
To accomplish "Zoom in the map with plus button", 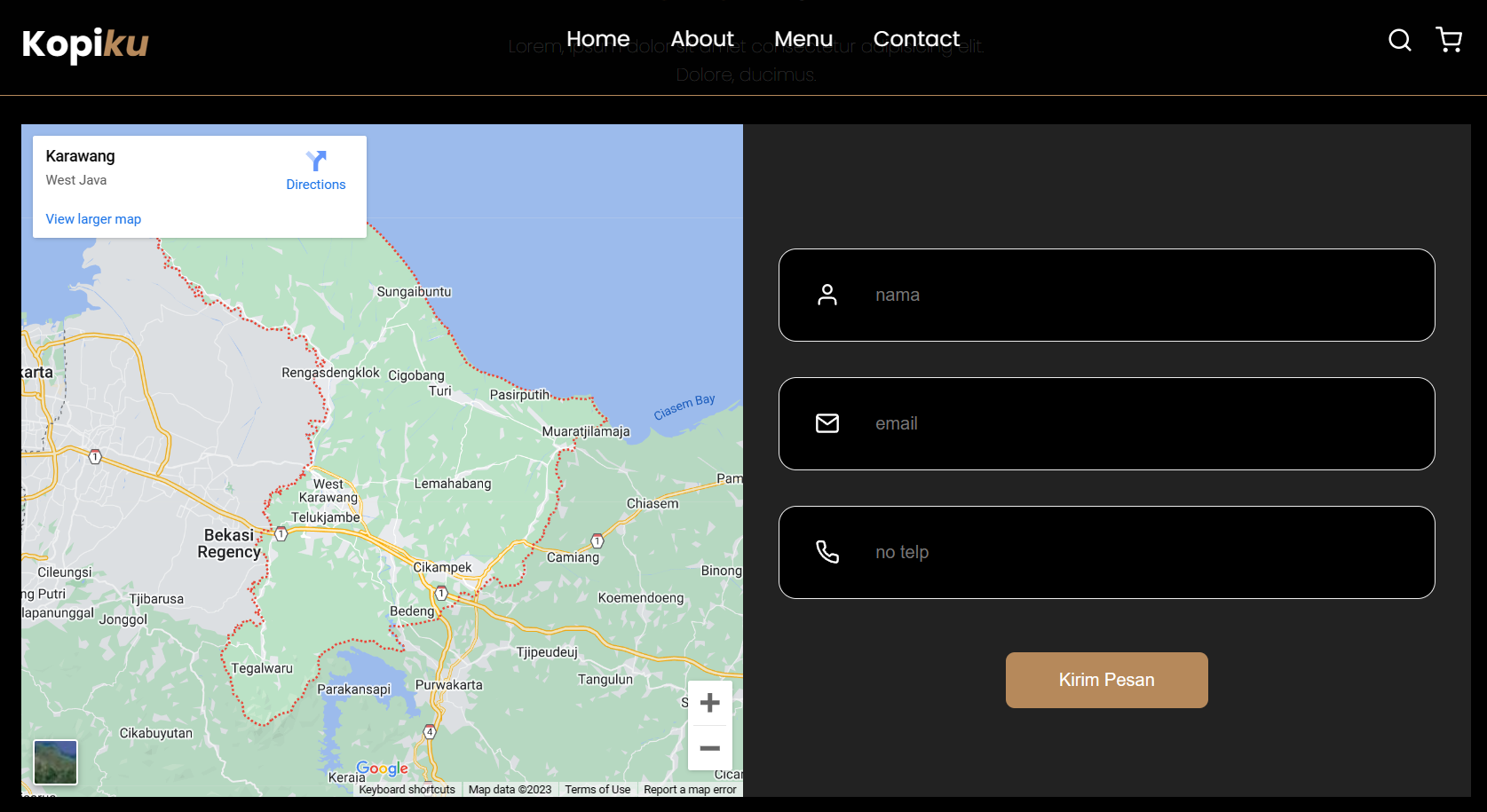I will [x=709, y=704].
